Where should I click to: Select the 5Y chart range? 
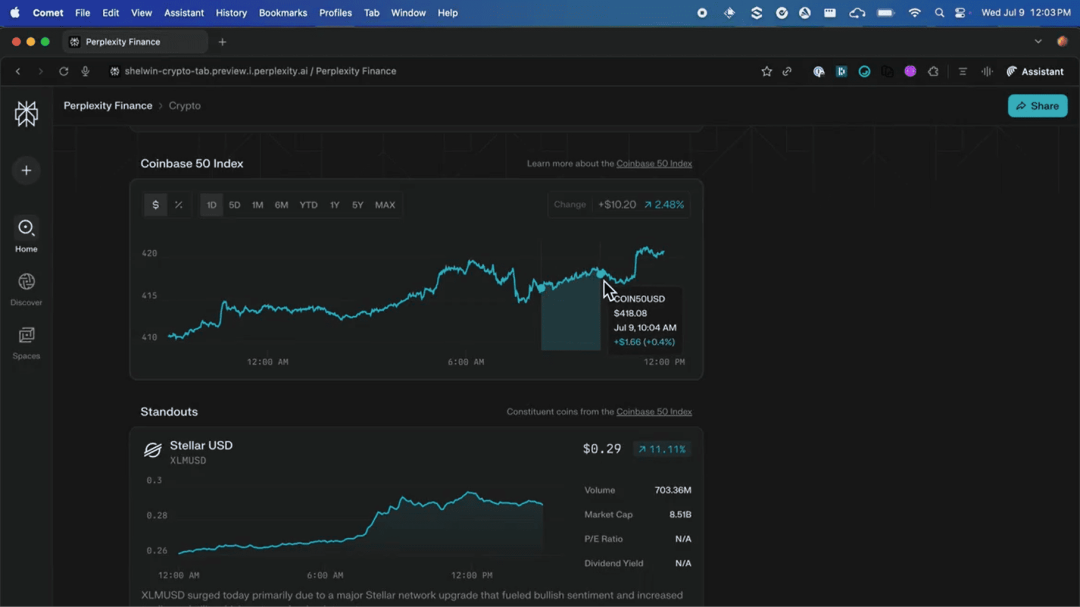[x=357, y=205]
